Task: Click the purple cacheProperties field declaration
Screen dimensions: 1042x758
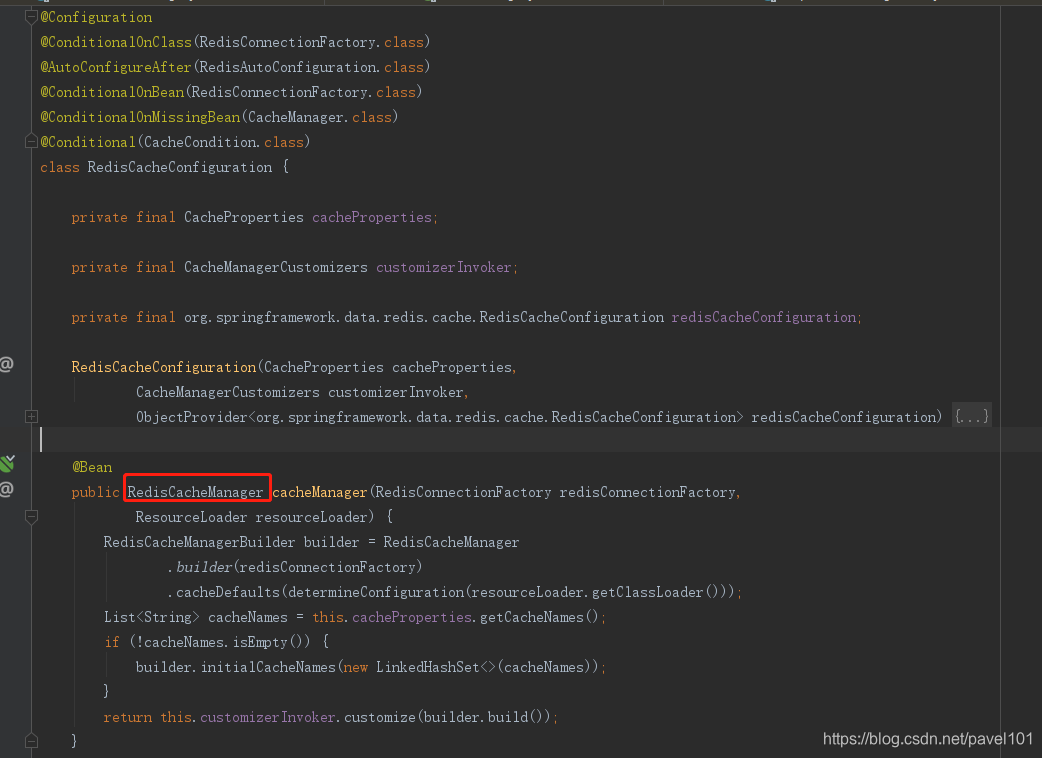Action: 372,217
